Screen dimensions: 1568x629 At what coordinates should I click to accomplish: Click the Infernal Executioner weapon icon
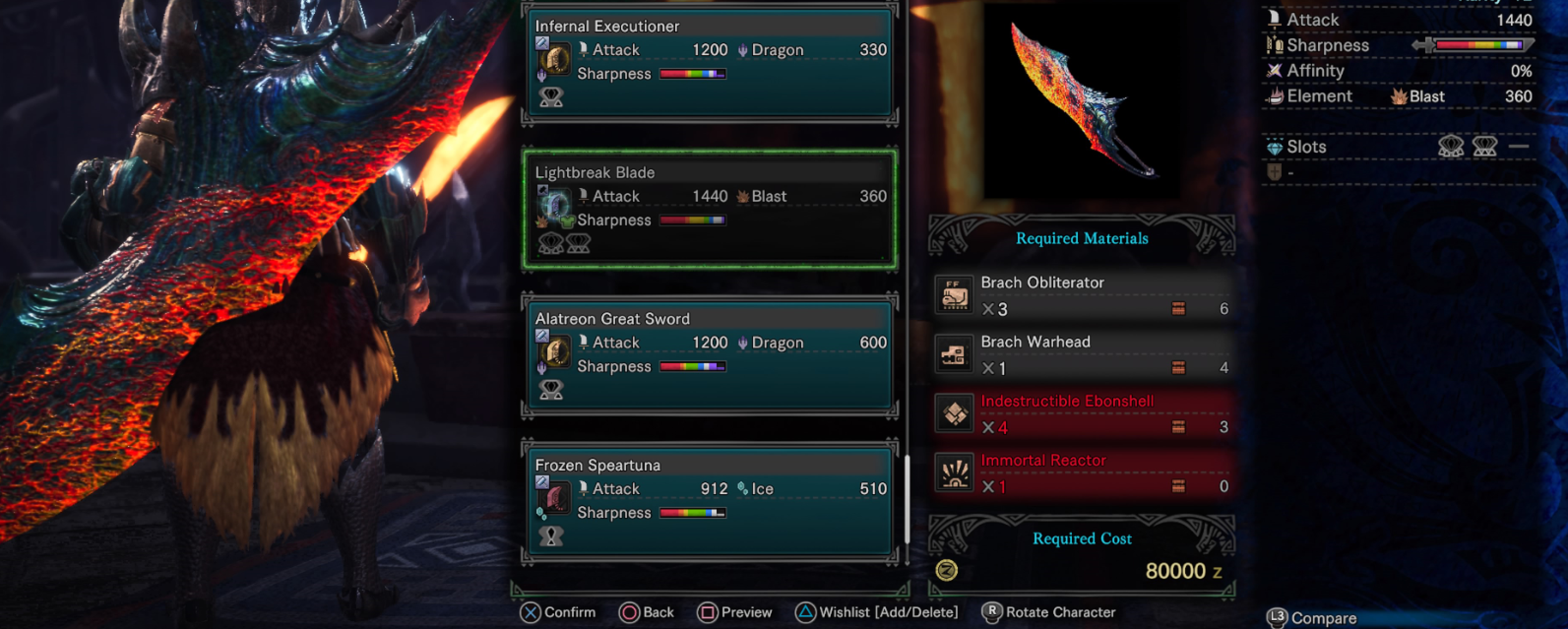click(556, 59)
